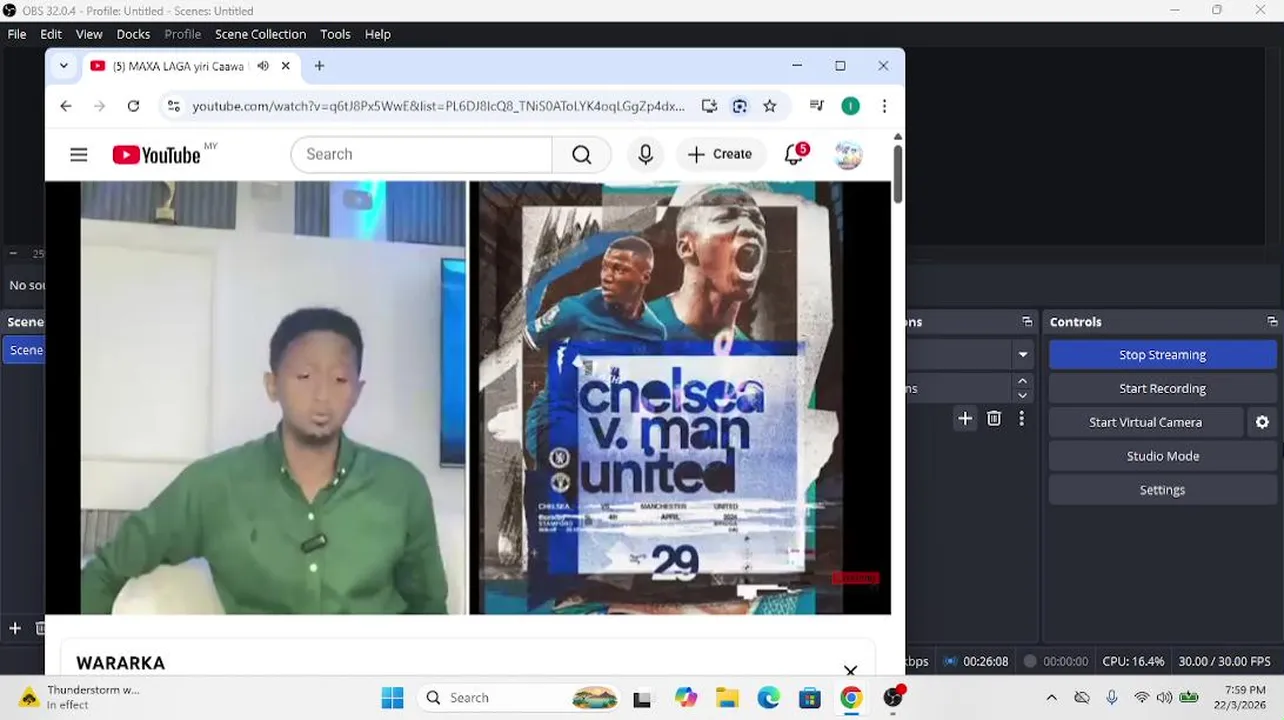Close the MAXA LAGA YouTube tab

pyautogui.click(x=286, y=66)
